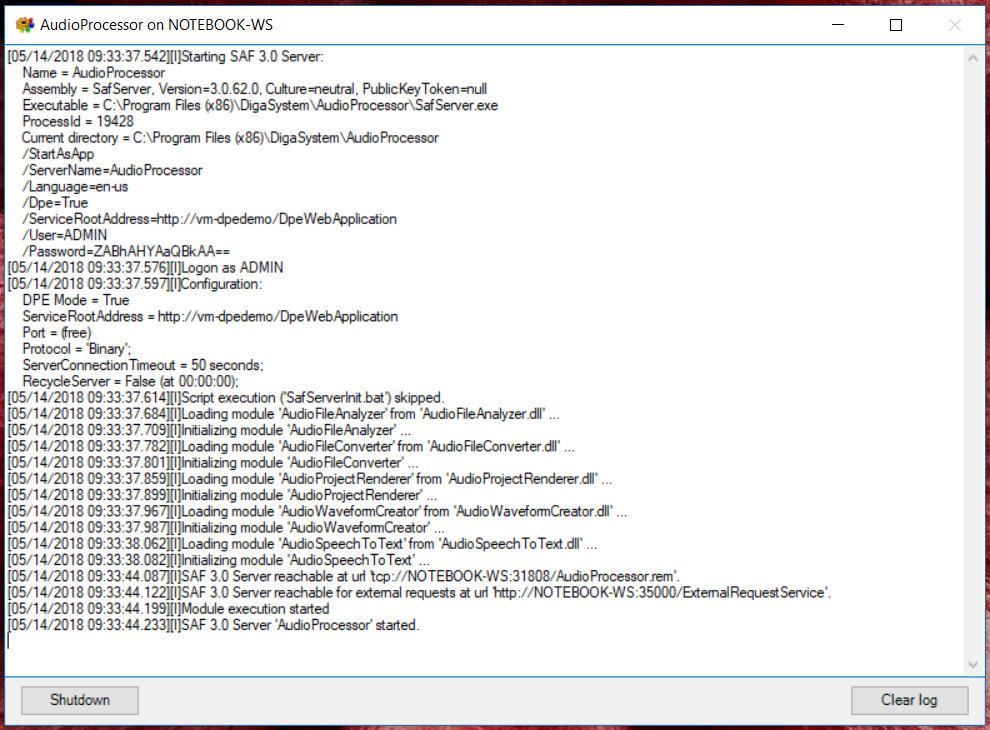The image size is (990, 730).
Task: Click the 'ServerConnectionTimeout = 50 seconds' line
Action: [142, 365]
